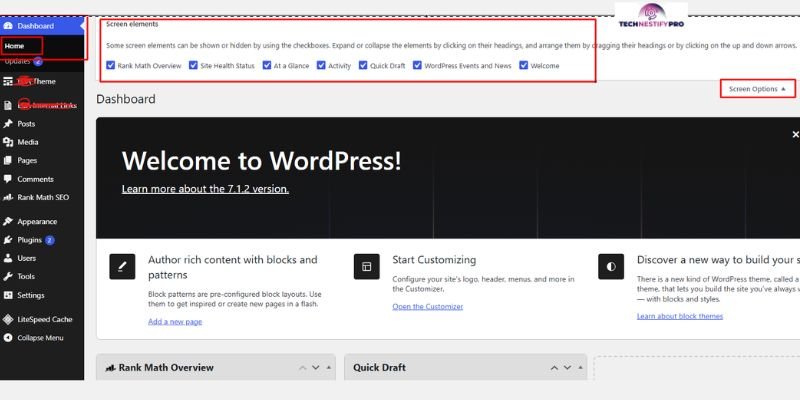Click the Pages icon in sidebar
This screenshot has height=400, width=800.
[x=8, y=161]
